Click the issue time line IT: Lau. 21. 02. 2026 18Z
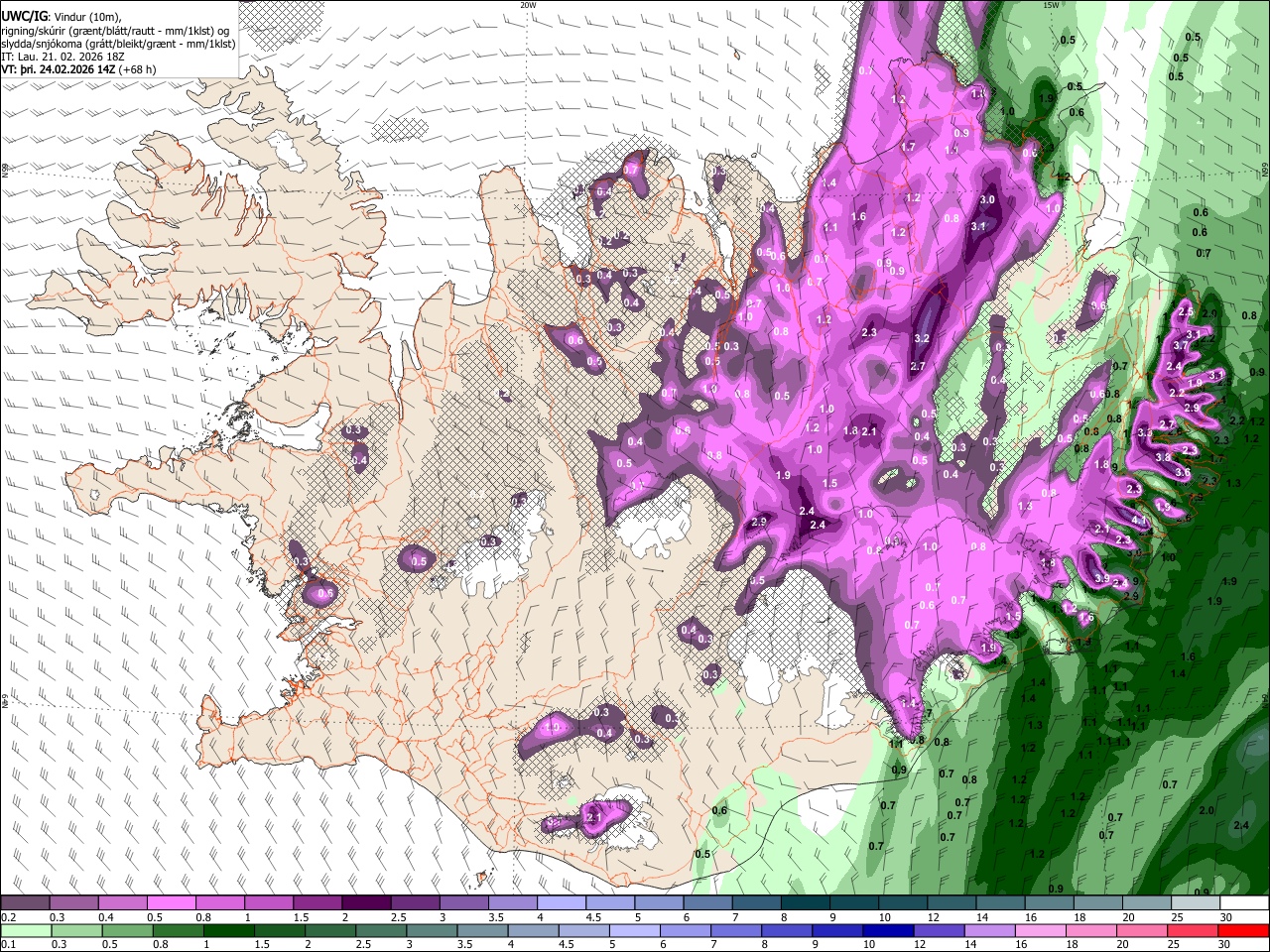This screenshot has width=1270, height=952. point(63,57)
